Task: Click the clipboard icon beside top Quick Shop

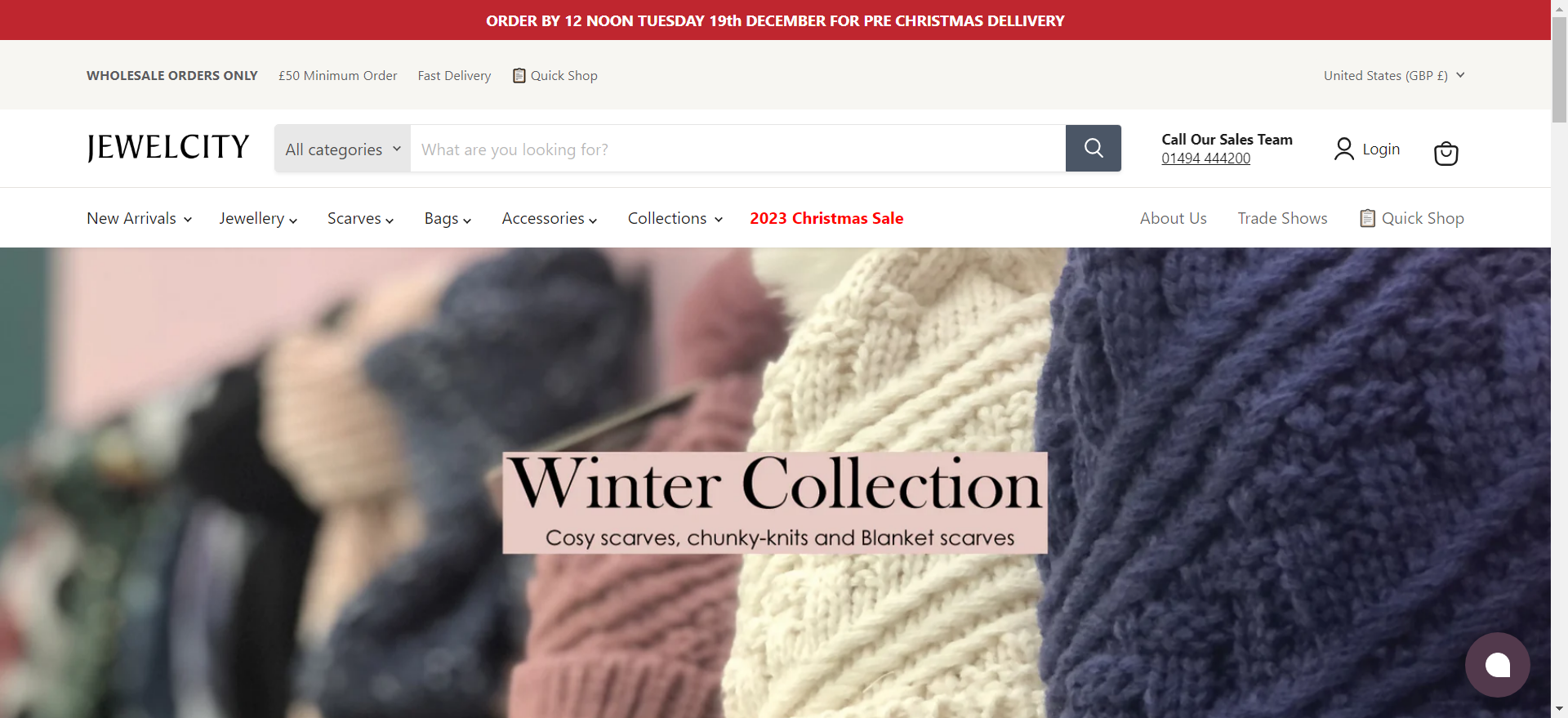Action: click(519, 75)
